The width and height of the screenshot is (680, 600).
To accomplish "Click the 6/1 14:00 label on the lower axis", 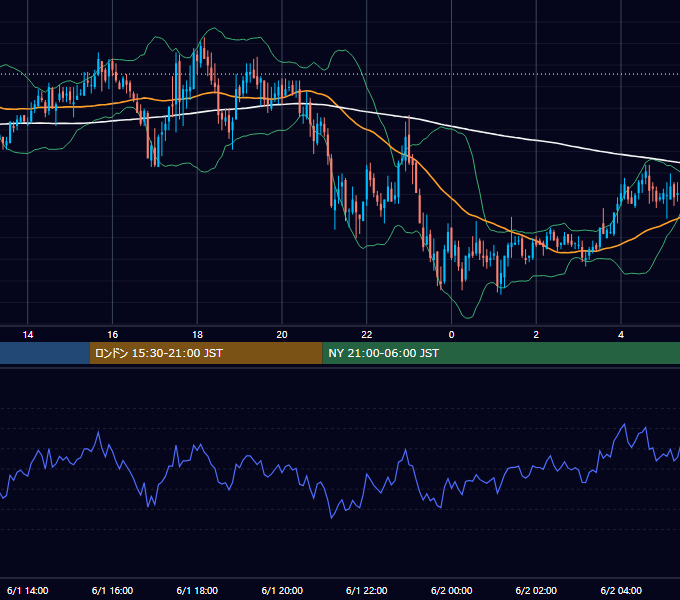I will pyautogui.click(x=28, y=590).
